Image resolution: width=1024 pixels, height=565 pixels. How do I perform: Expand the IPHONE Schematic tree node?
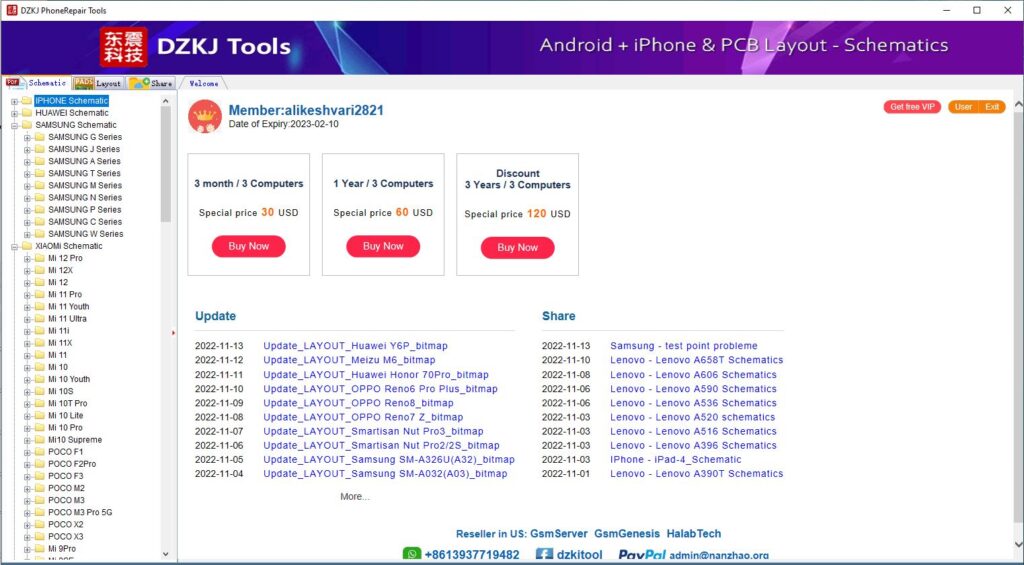click(x=14, y=101)
